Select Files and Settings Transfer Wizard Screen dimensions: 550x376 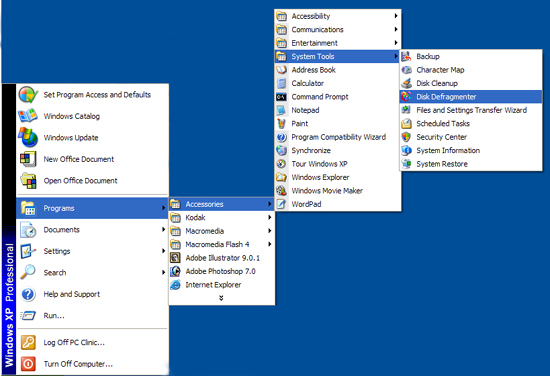[x=471, y=110]
